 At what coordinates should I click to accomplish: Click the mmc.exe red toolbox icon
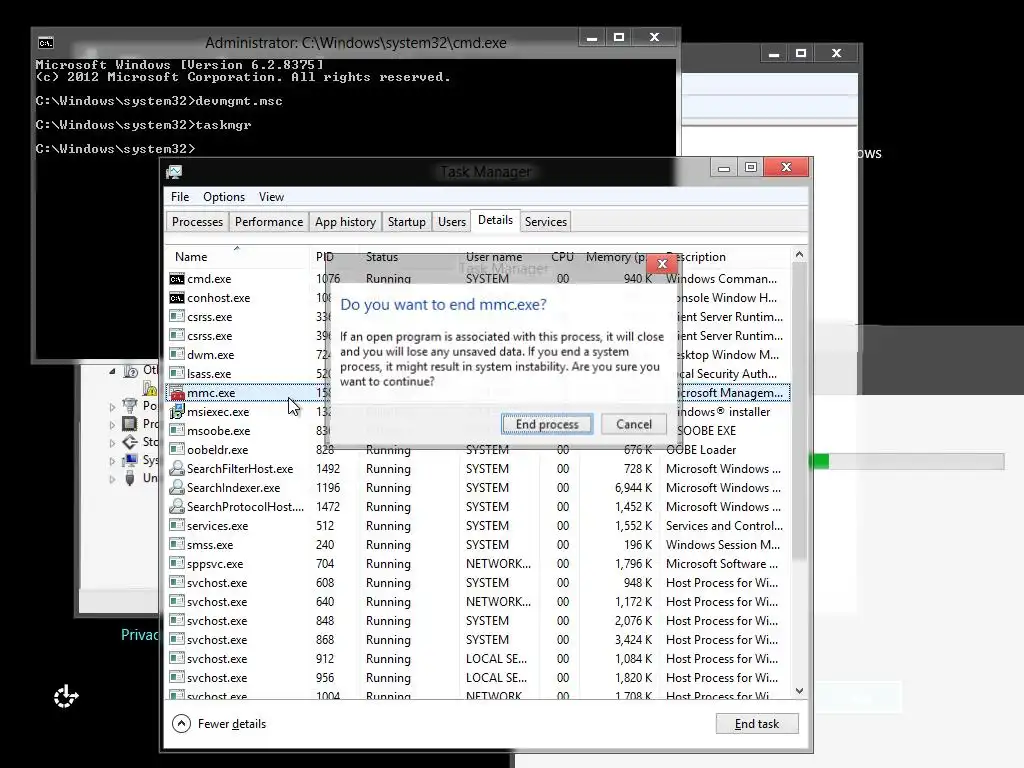[x=177, y=393]
